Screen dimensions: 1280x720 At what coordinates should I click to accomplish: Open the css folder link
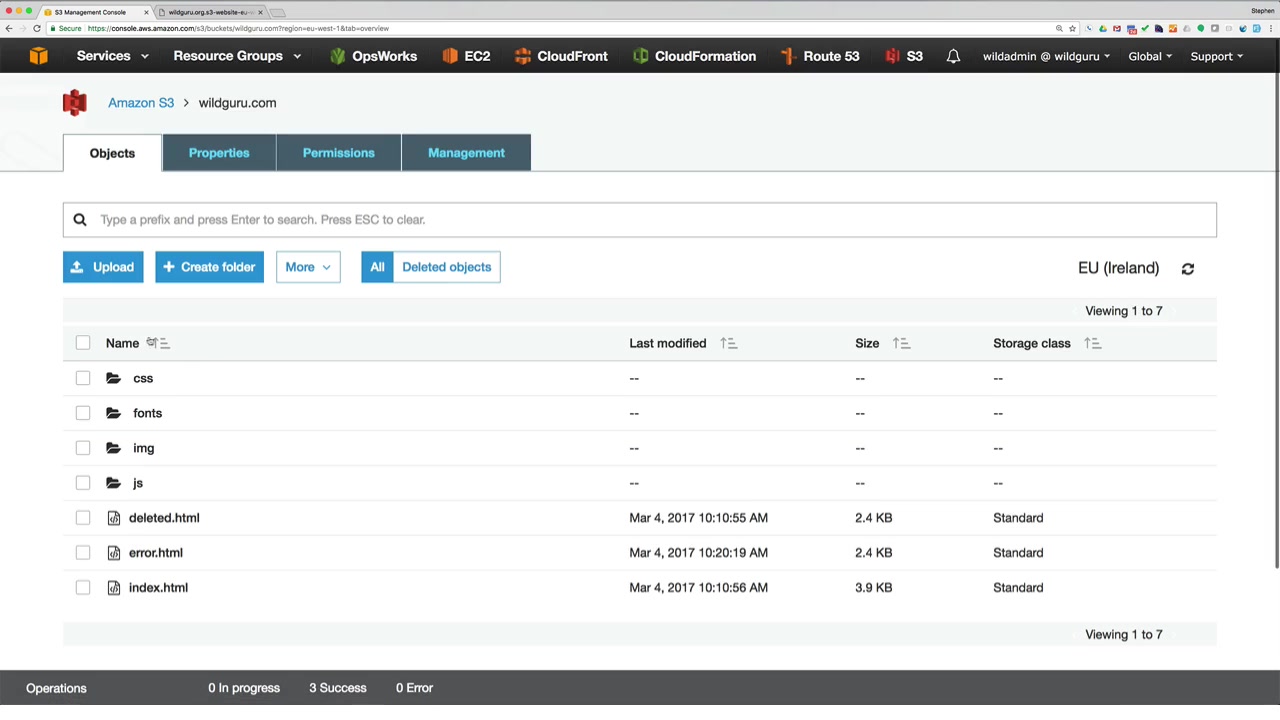click(x=143, y=378)
